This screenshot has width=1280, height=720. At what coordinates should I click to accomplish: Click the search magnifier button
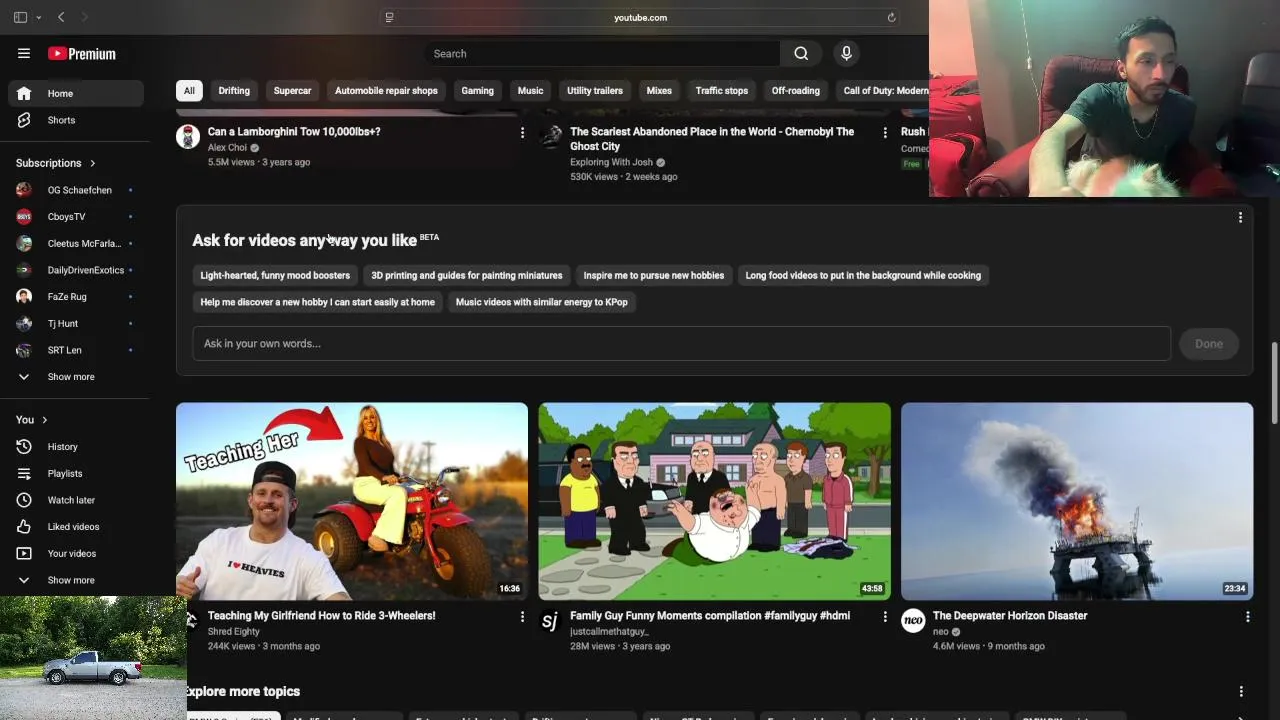pos(801,54)
